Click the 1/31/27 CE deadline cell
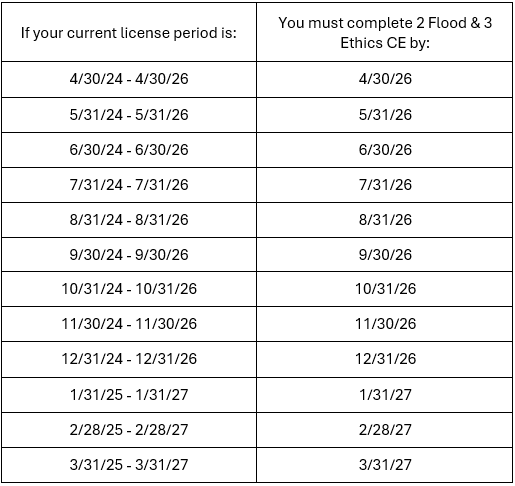515x486 pixels. [385, 395]
